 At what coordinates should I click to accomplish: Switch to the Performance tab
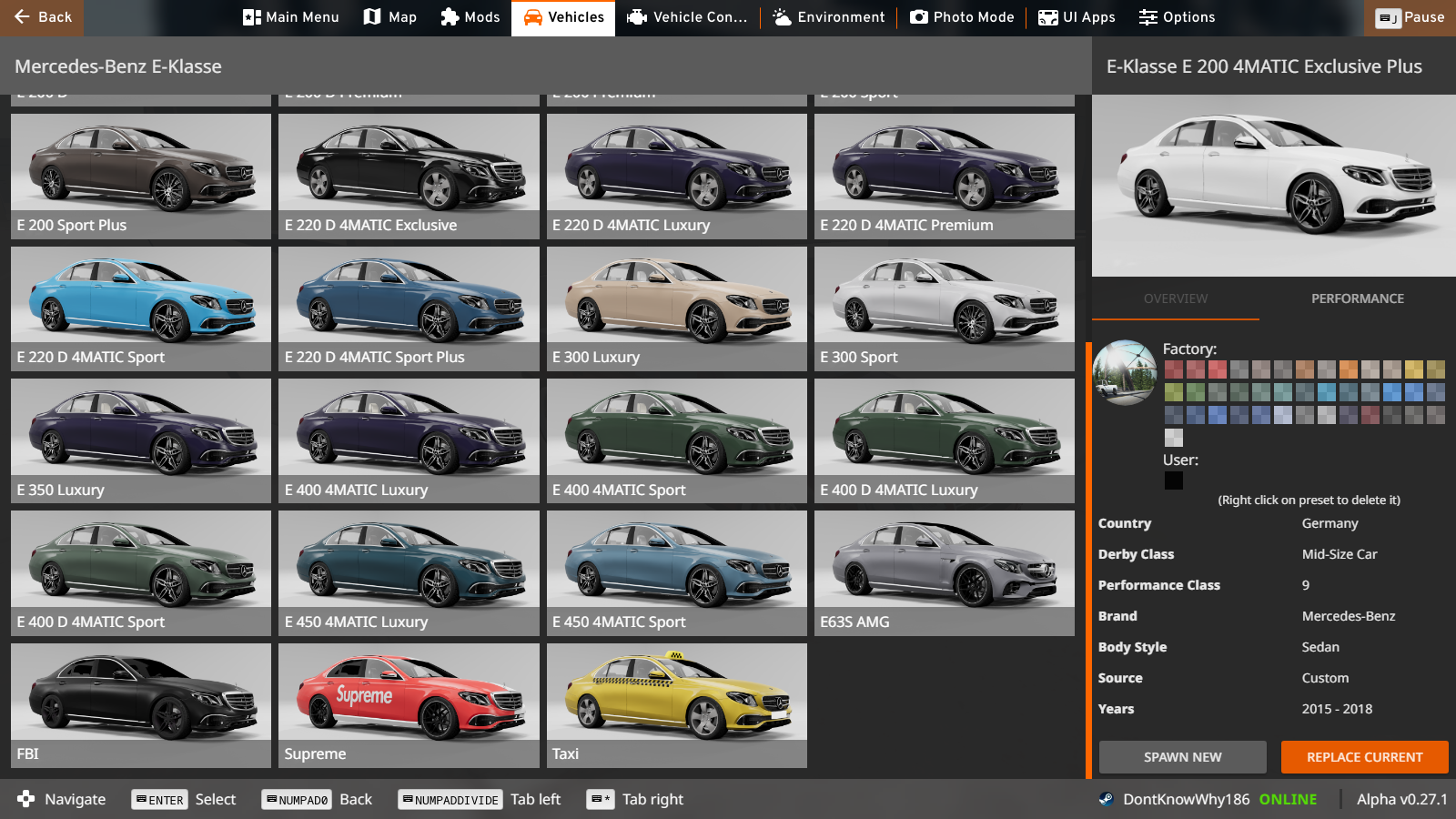point(1358,298)
